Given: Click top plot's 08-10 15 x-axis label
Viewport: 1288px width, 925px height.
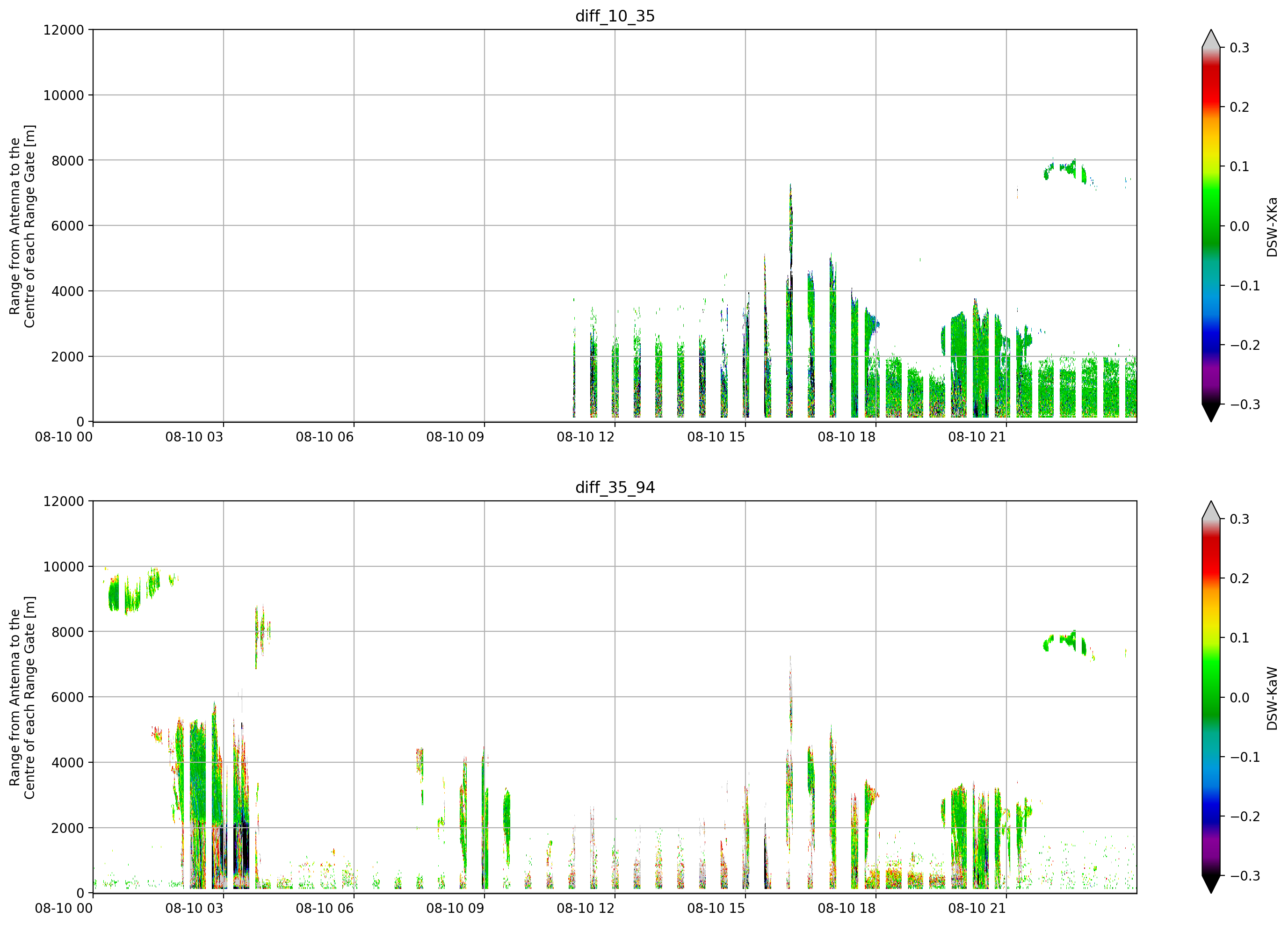Looking at the screenshot, I should coord(716,437).
